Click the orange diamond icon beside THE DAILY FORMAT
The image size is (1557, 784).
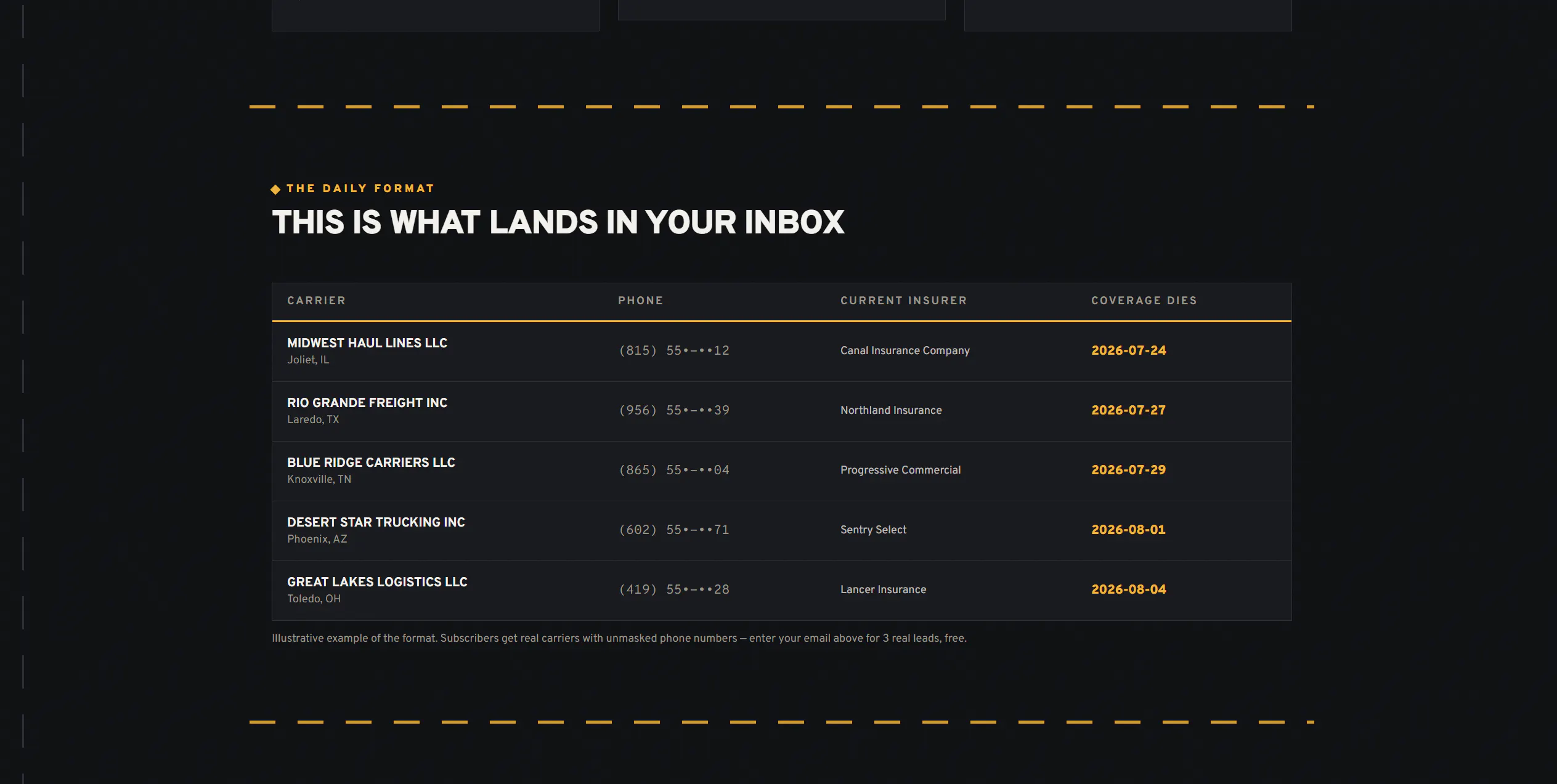click(x=275, y=189)
